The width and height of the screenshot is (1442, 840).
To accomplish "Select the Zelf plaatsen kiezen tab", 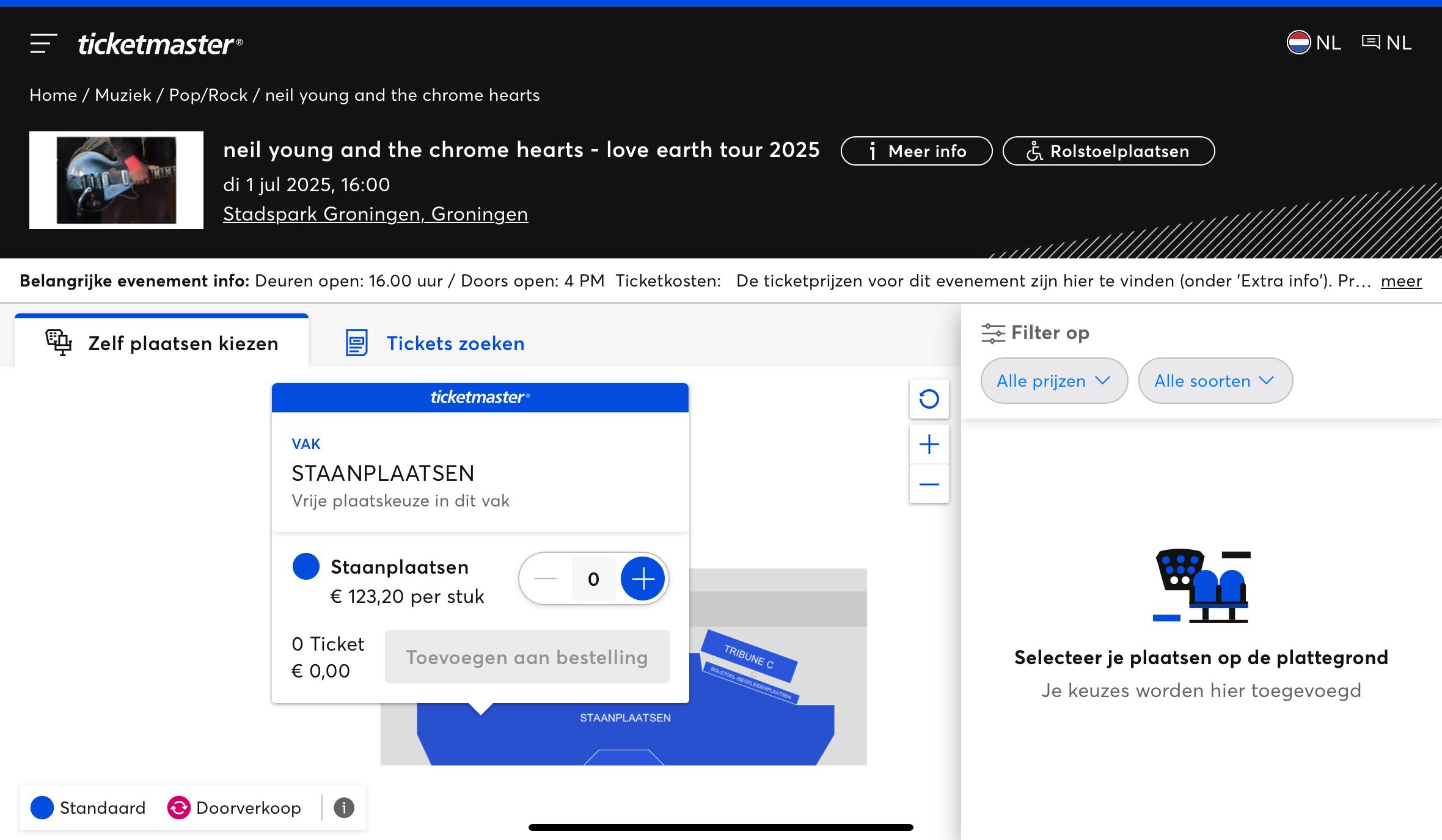I will coord(162,343).
